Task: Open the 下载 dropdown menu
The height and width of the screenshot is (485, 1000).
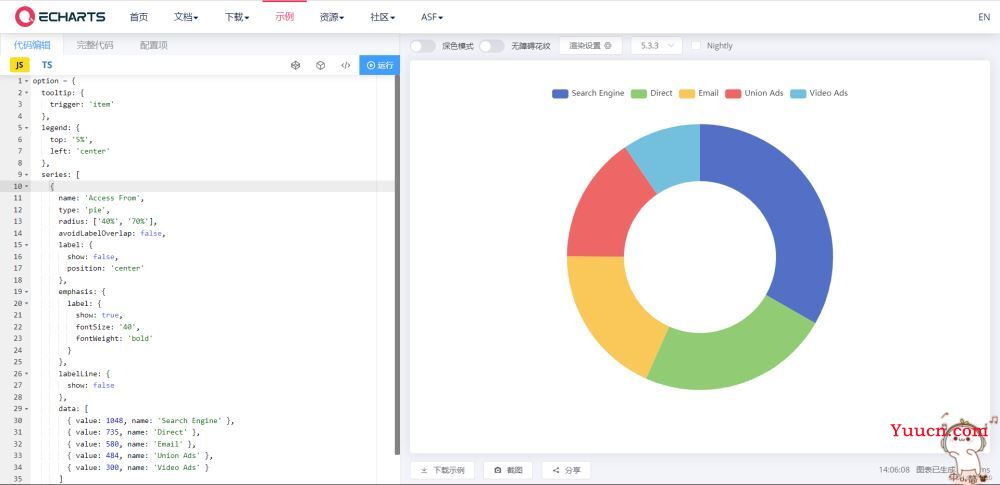Action: tap(237, 17)
